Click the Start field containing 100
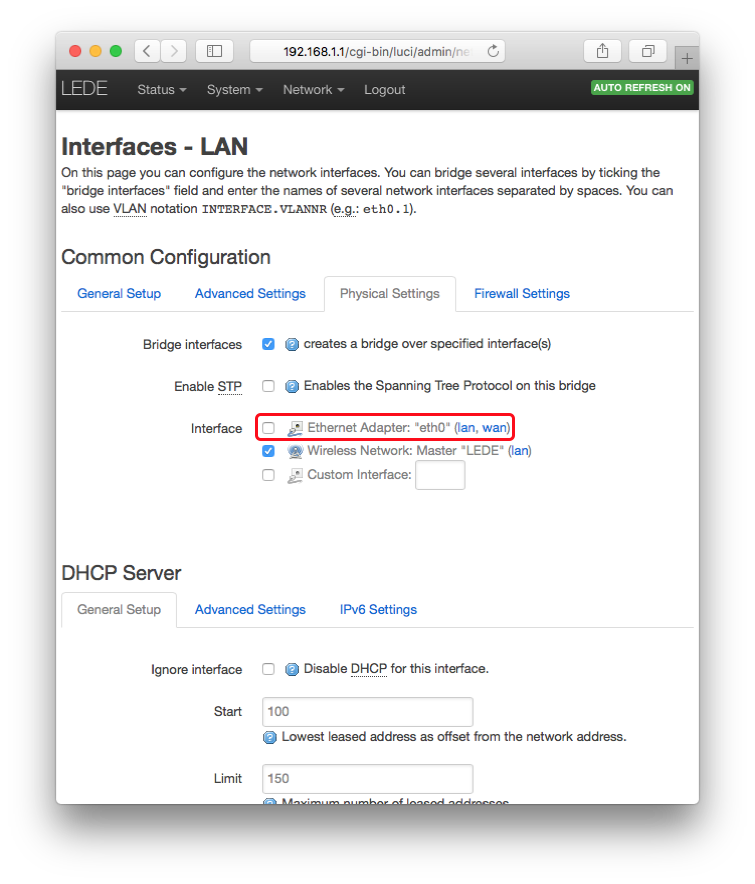 coord(367,712)
